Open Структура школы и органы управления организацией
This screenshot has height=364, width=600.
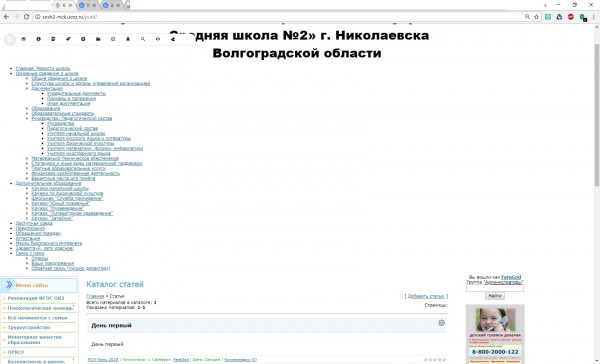(x=91, y=83)
